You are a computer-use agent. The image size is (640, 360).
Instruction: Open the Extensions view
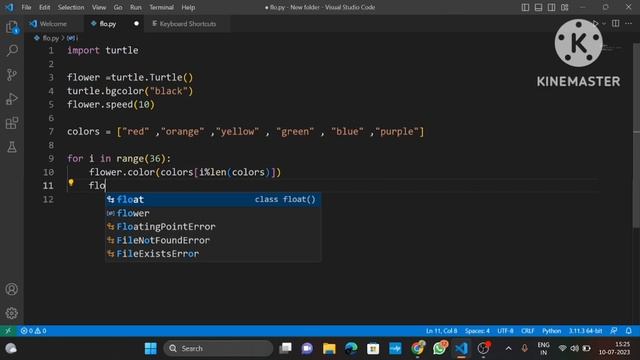click(12, 123)
